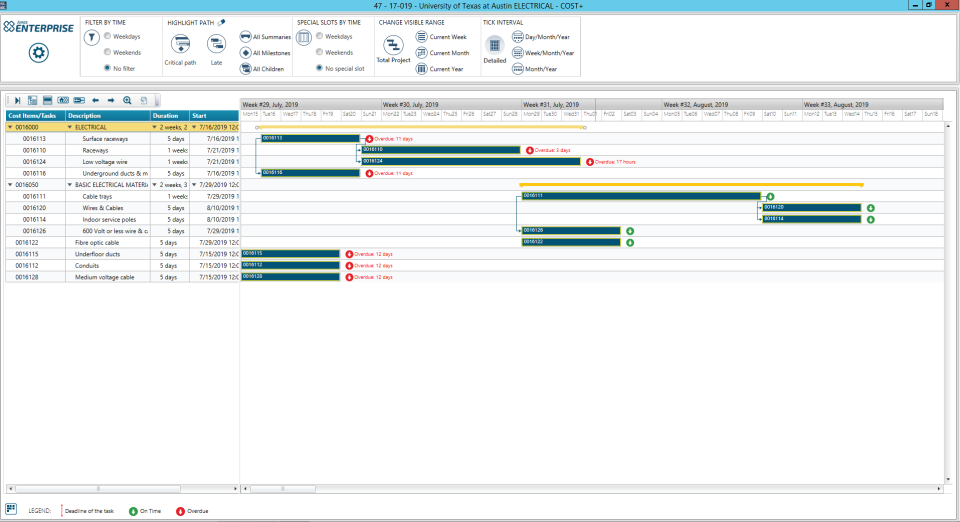
Task: Click the Special Slots calendar icon
Action: pyautogui.click(x=304, y=37)
